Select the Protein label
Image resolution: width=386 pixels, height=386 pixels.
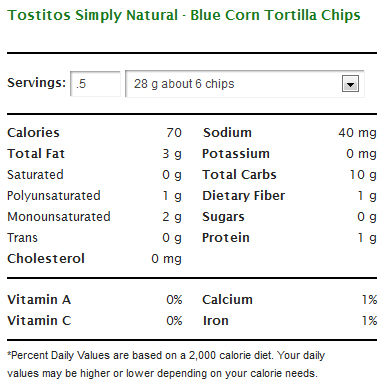pos(226,238)
